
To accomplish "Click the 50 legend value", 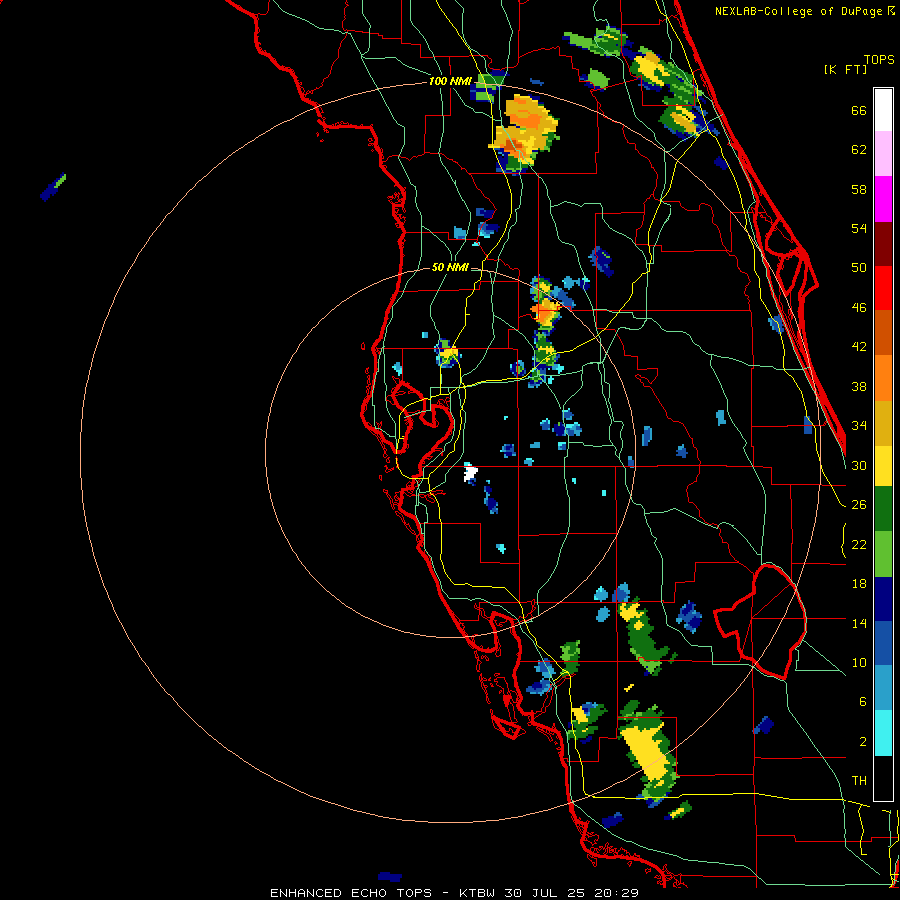I will (x=859, y=268).
